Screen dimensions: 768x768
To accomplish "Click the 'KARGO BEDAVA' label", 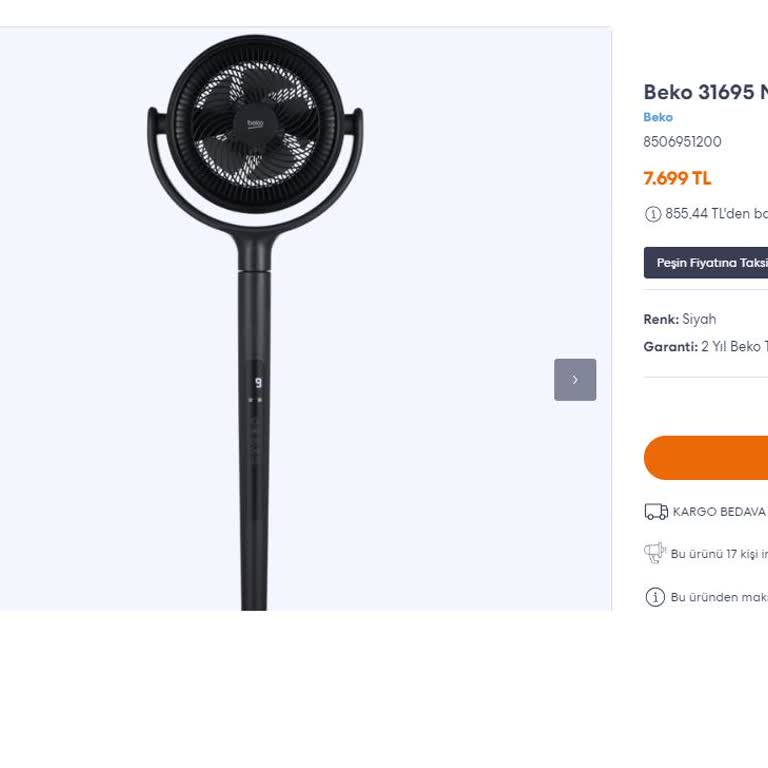I will point(719,512).
